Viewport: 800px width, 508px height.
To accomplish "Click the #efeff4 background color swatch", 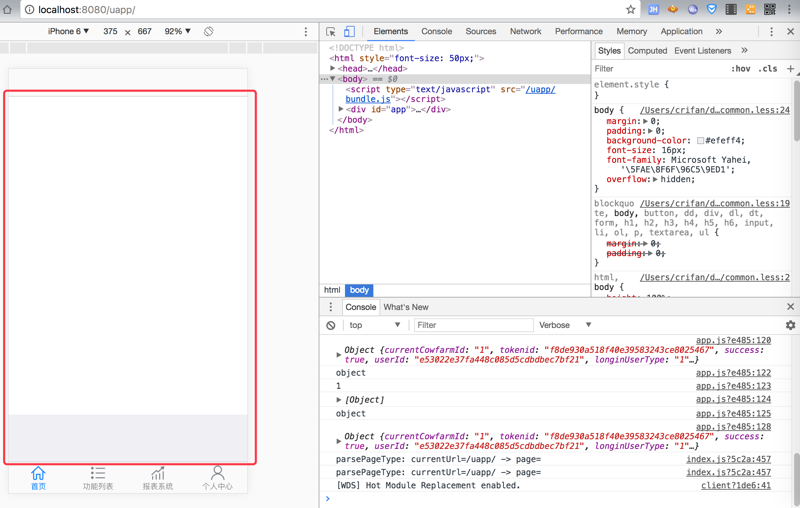I will pos(701,140).
